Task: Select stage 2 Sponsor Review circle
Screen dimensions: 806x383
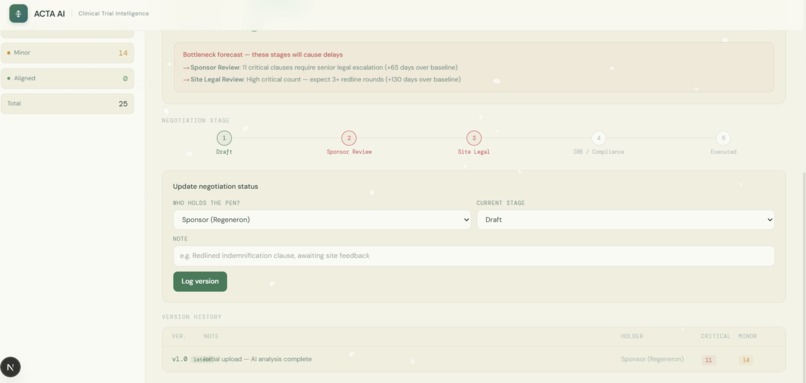Action: [x=349, y=138]
